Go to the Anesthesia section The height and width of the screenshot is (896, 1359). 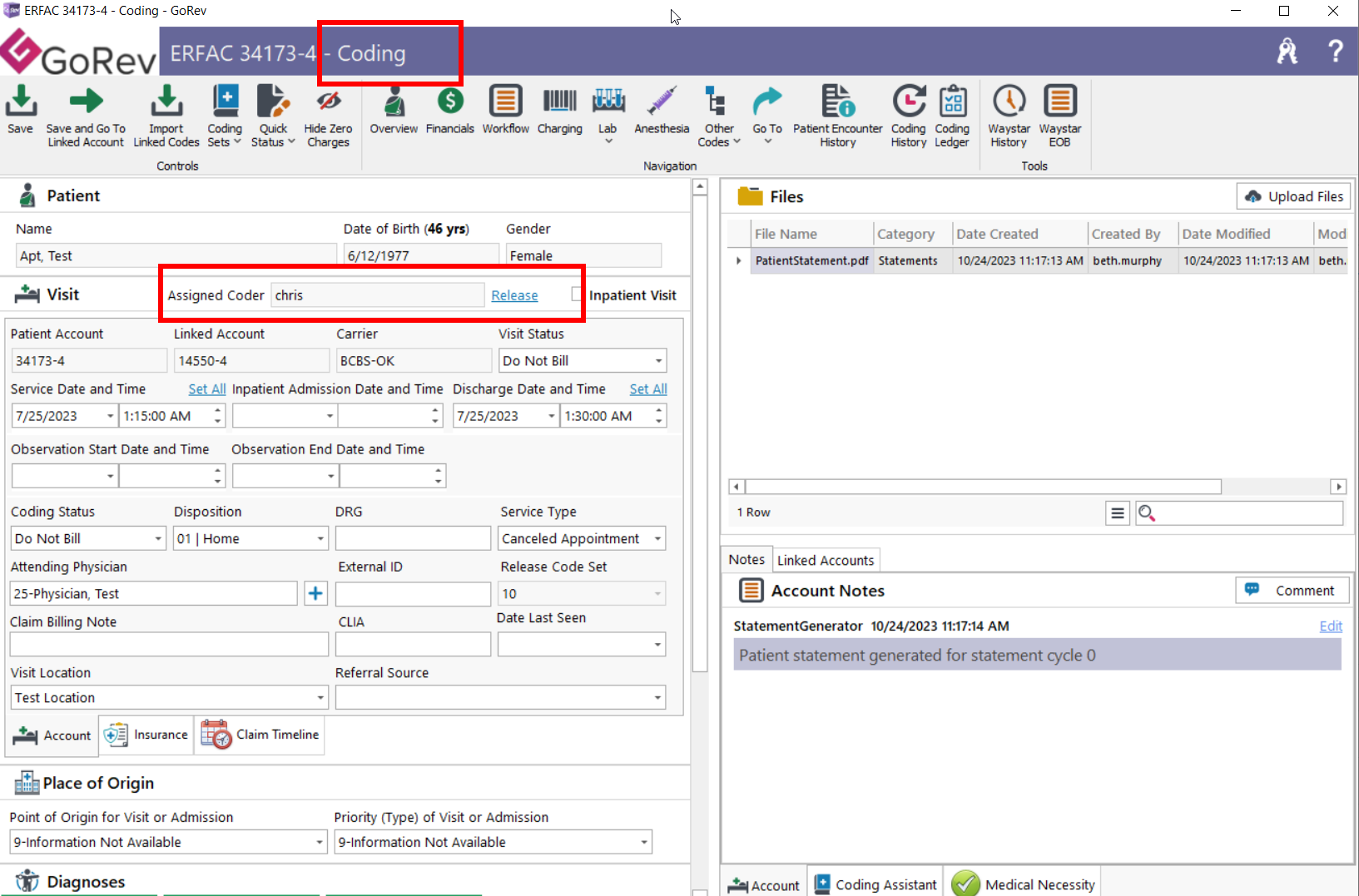[662, 110]
